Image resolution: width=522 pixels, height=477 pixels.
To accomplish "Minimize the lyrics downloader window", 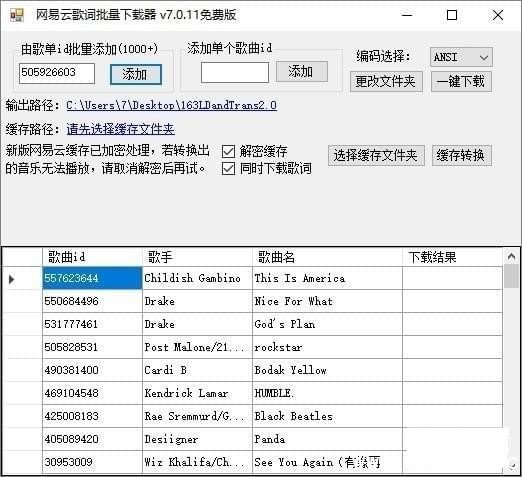I will tap(407, 15).
